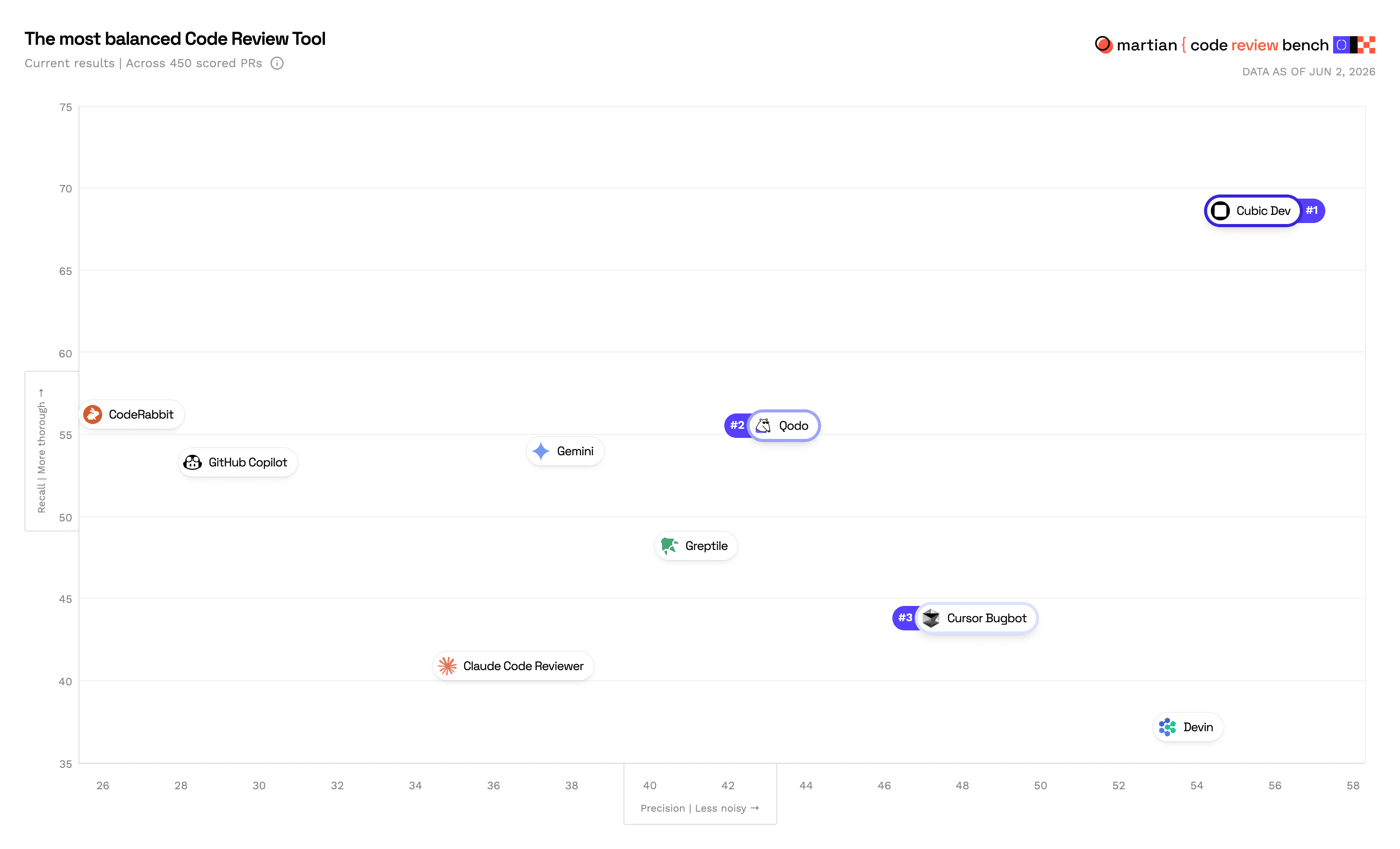Click the CodeRabbit rabbit icon
1400x849 pixels.
point(93,414)
